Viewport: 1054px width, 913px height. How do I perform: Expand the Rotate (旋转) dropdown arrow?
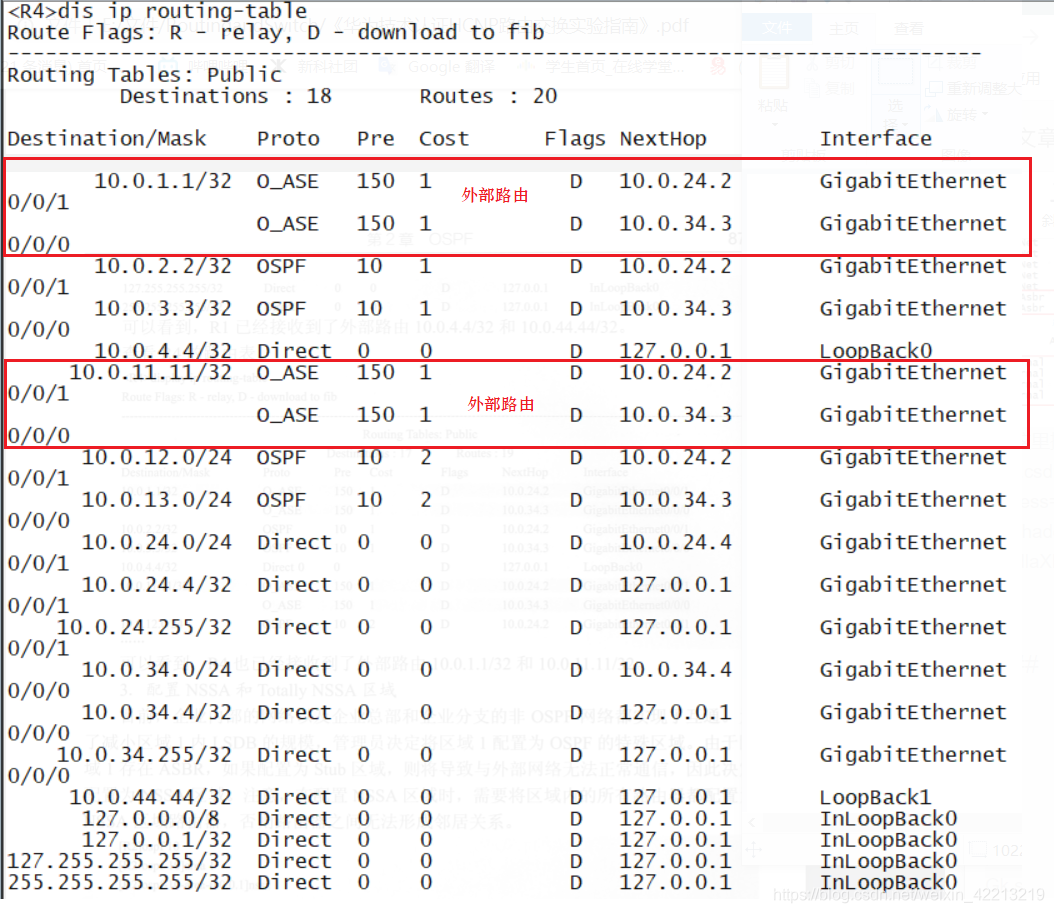(985, 112)
